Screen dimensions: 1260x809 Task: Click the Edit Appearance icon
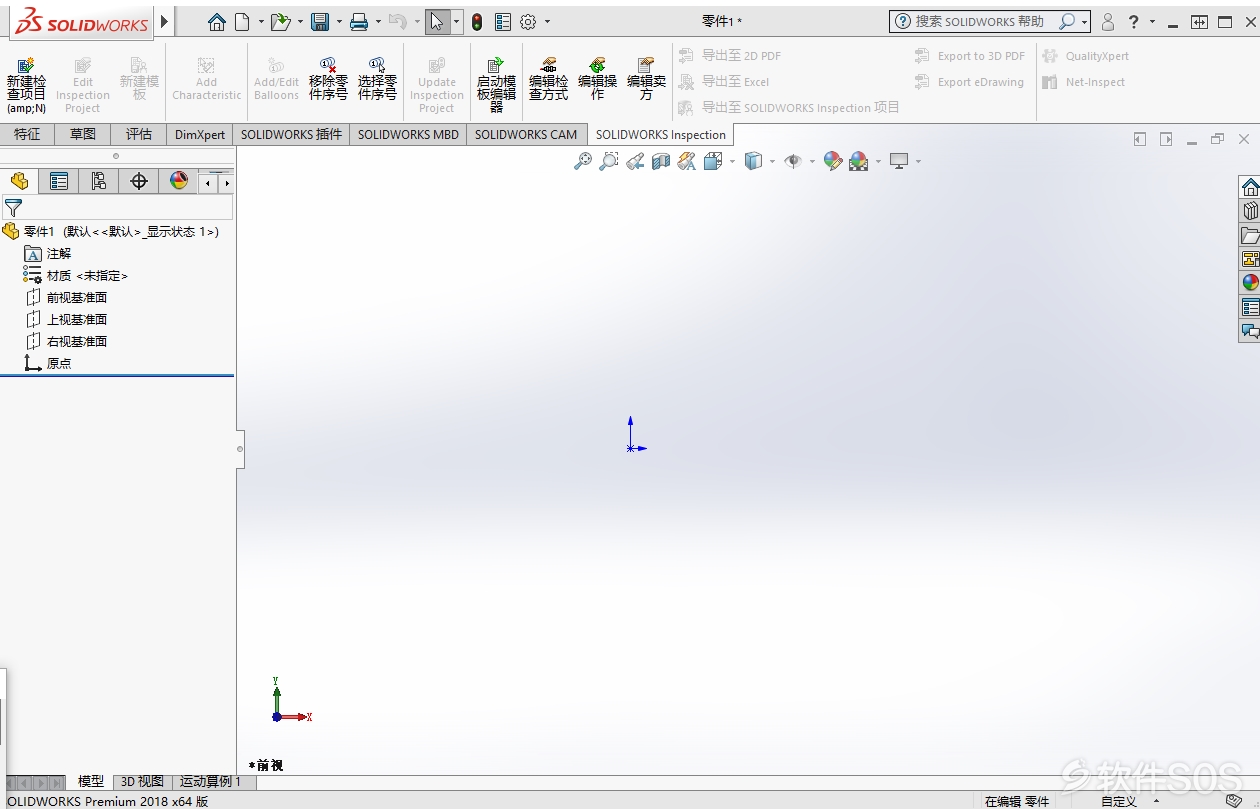coord(832,161)
